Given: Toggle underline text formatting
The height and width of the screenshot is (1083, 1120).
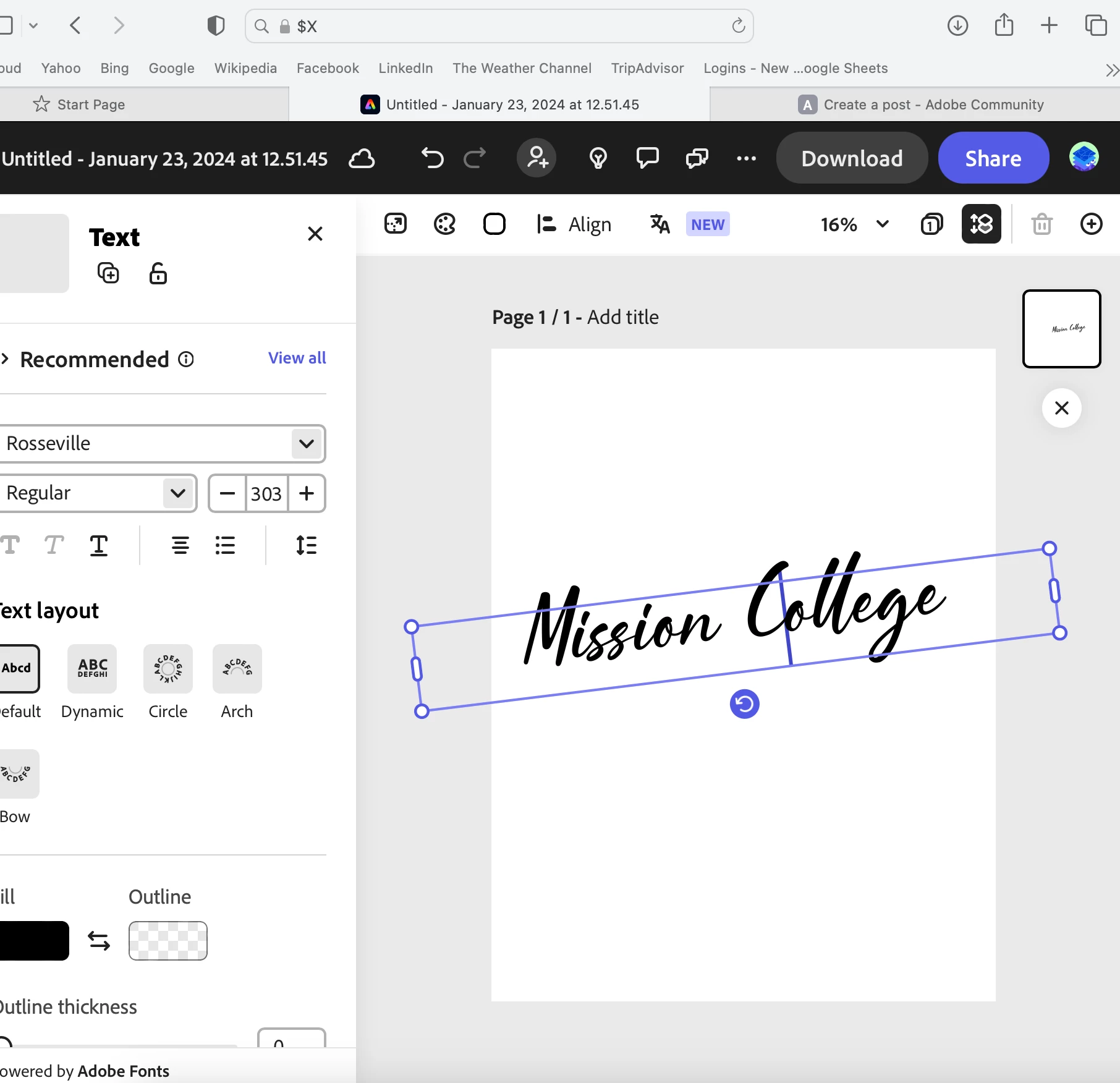Looking at the screenshot, I should [x=99, y=545].
